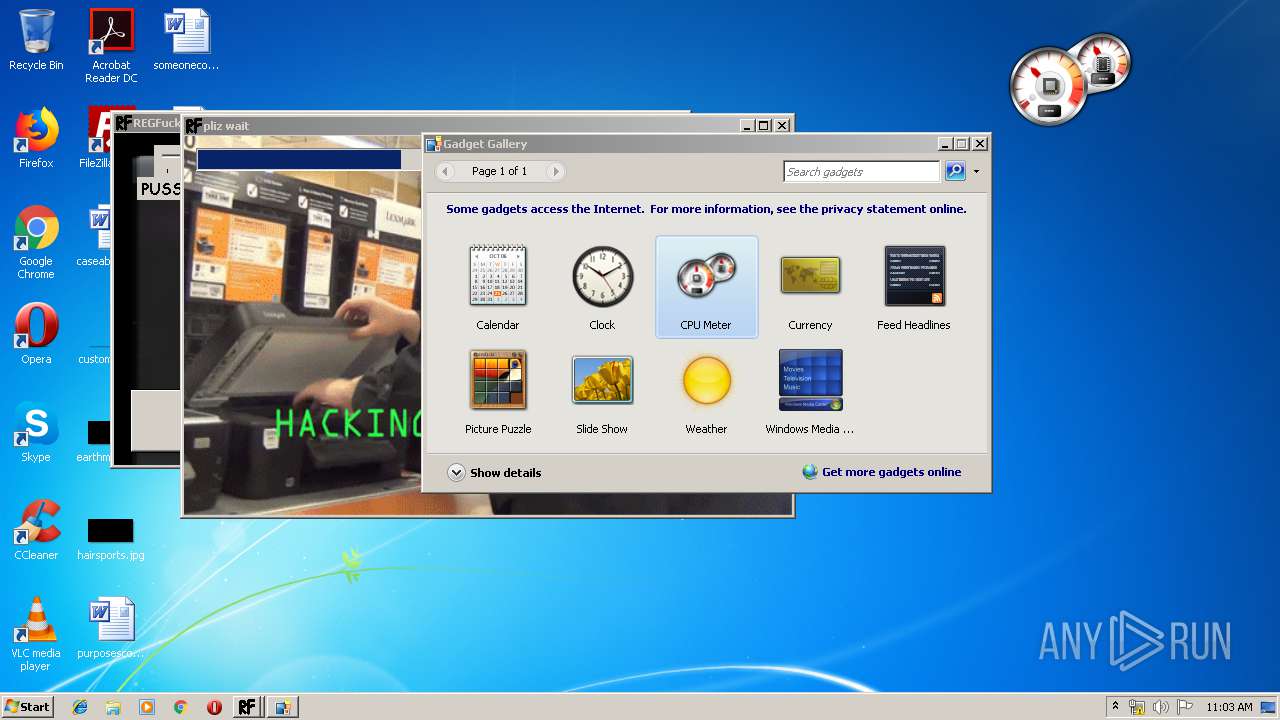Select the CPU Meter gadget

click(x=706, y=287)
